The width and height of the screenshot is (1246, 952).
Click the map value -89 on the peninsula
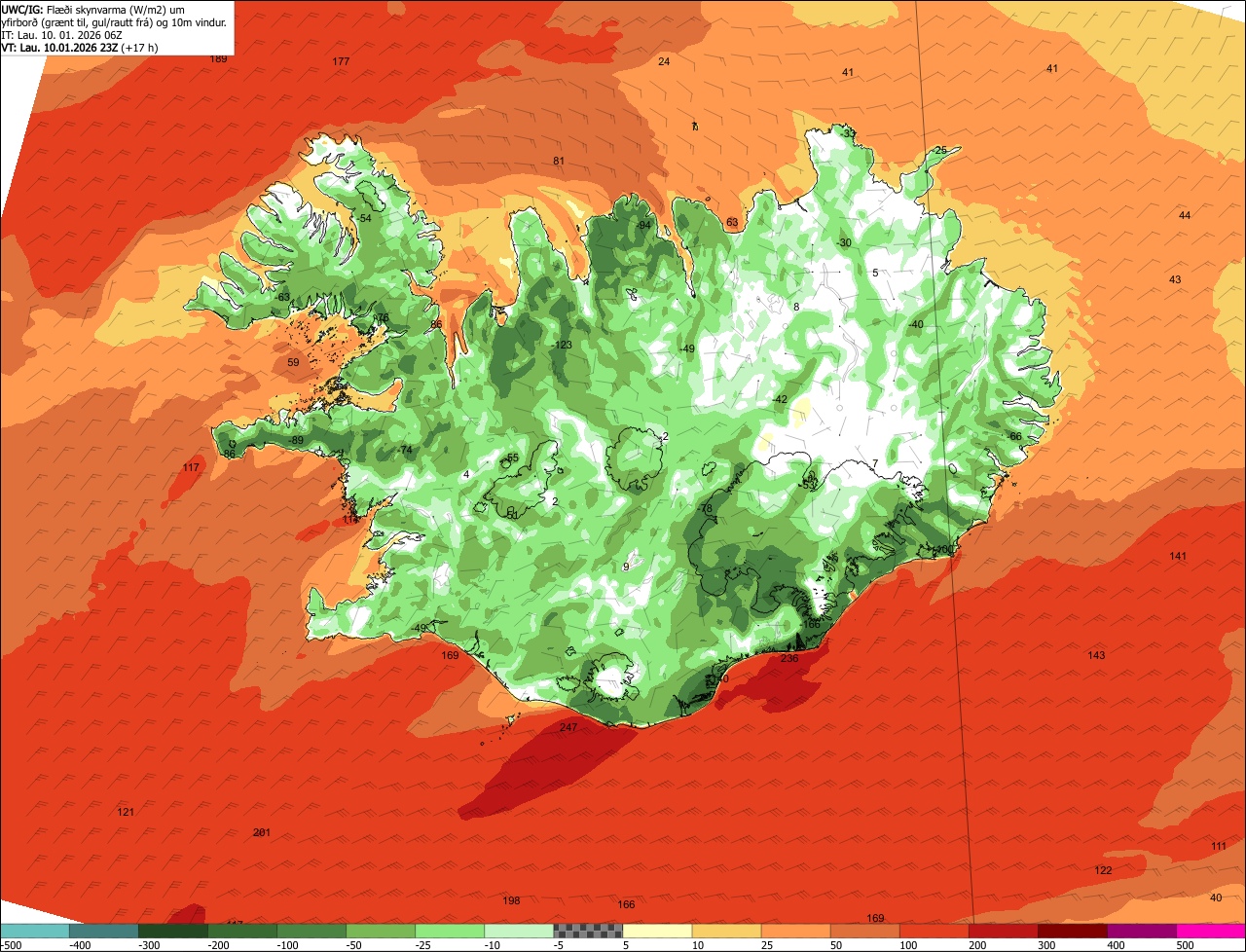pyautogui.click(x=296, y=441)
